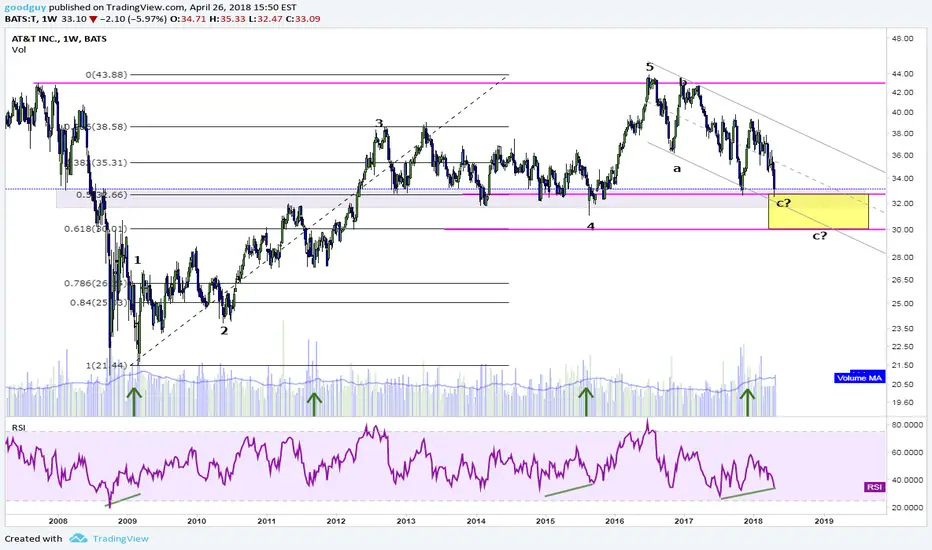The height and width of the screenshot is (550, 932).
Task: Click the 0.618(30.01) Fibonacci level label
Action: click(x=96, y=228)
